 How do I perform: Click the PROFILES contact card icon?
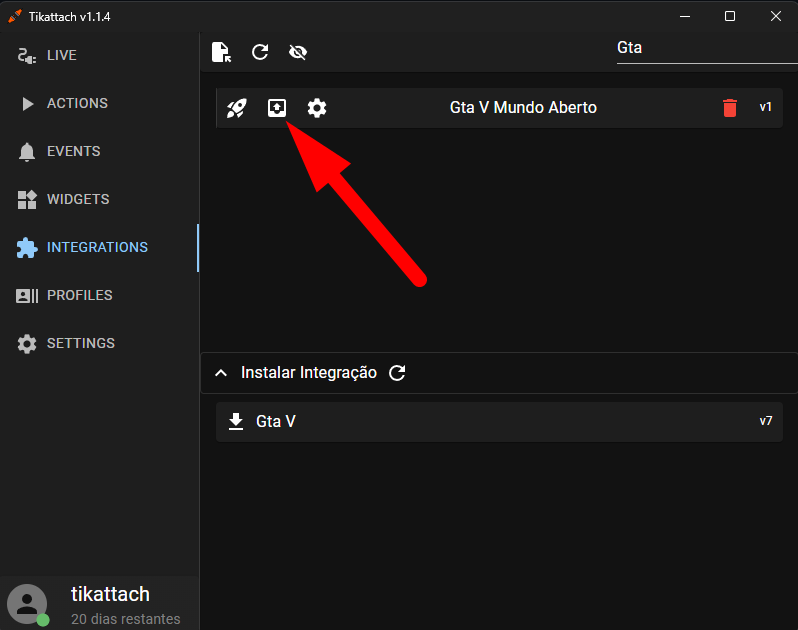(x=27, y=296)
